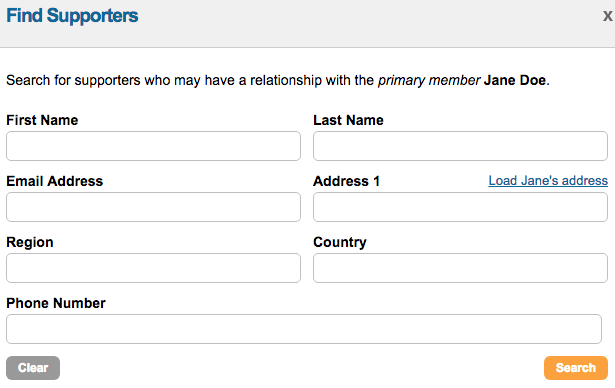
Task: Click the Address 1 label
Action: pos(346,181)
